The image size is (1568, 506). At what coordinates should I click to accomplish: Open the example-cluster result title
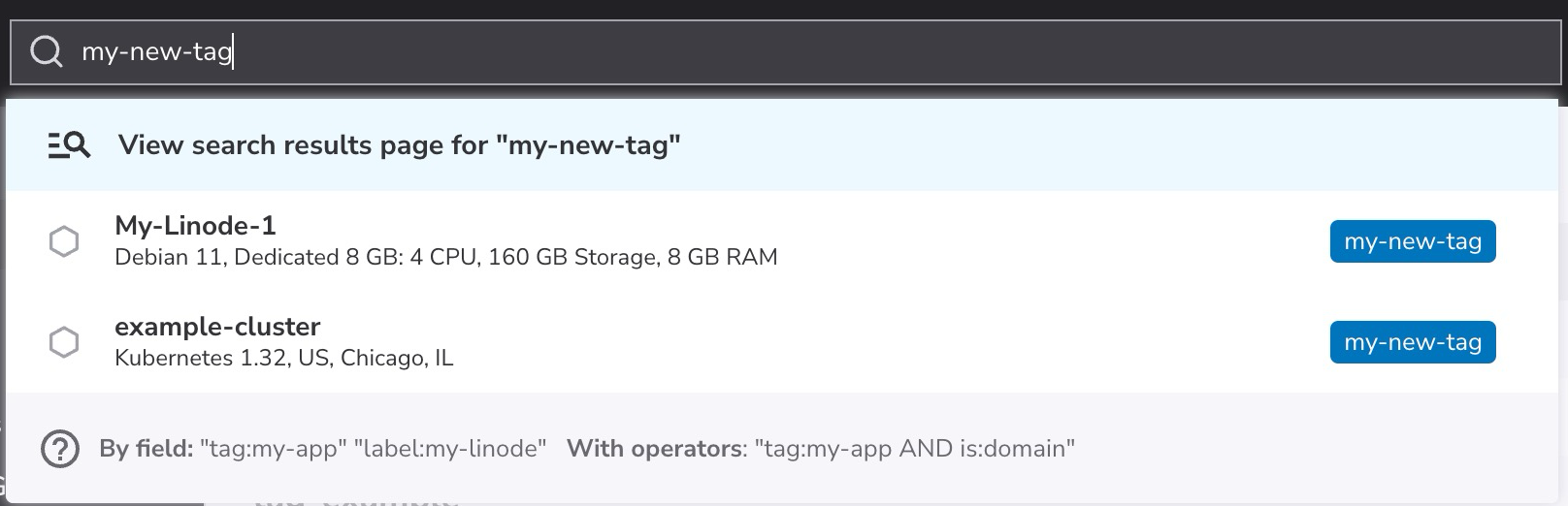217,327
